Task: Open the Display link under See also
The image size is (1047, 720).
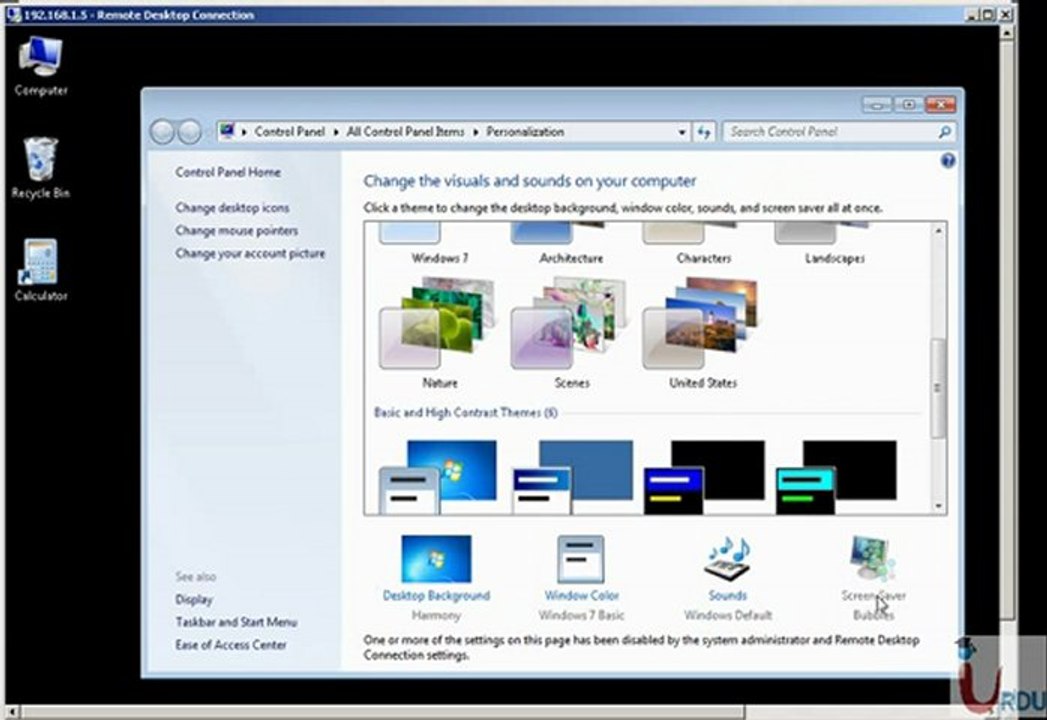Action: 194,600
